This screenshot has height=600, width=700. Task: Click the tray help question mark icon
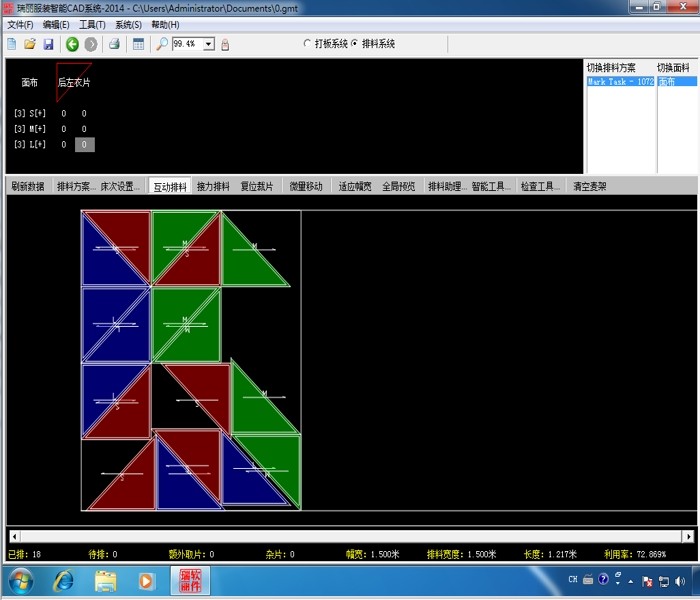click(603, 579)
